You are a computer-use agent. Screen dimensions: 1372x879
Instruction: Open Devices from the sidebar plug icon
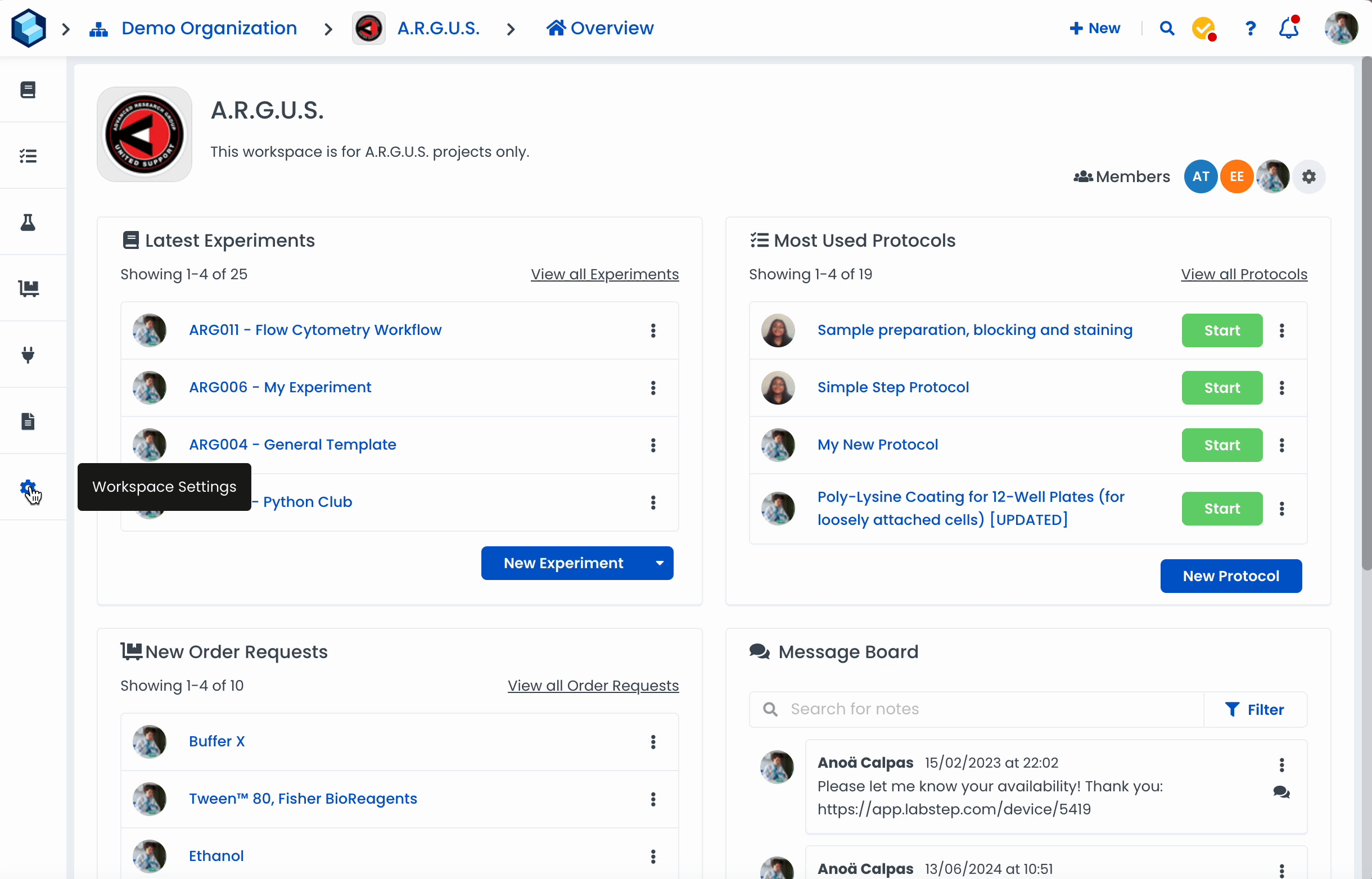(28, 355)
